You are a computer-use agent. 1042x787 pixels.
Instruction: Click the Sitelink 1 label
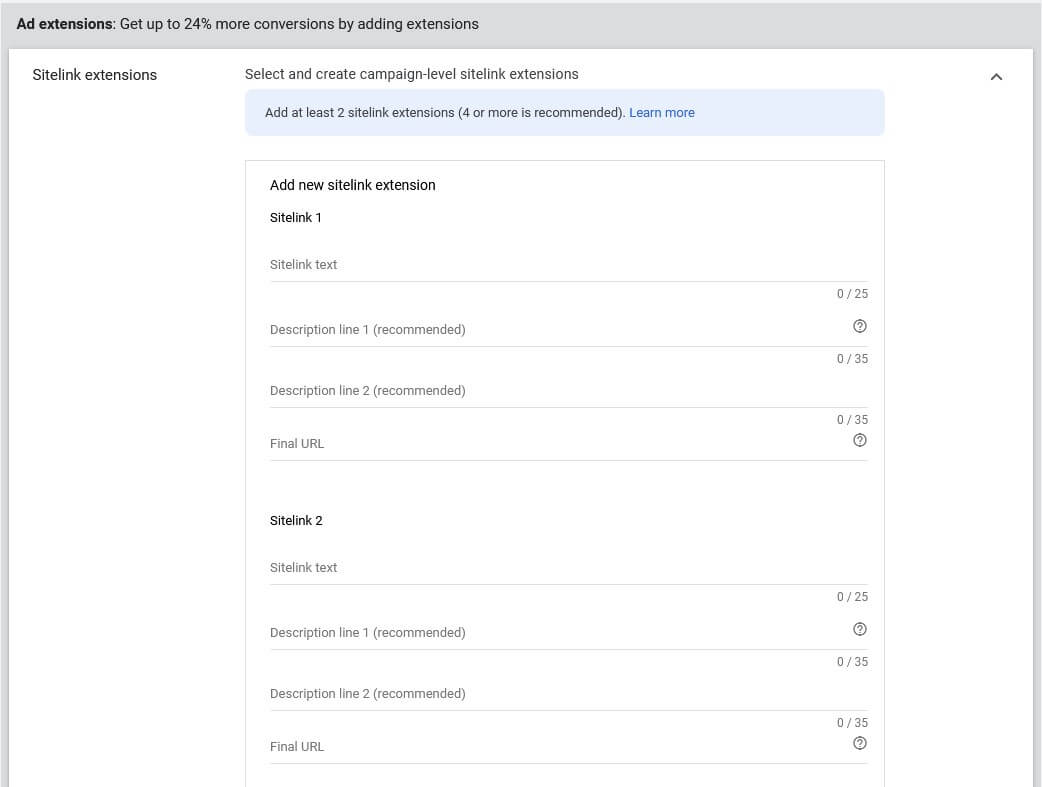[x=296, y=218]
